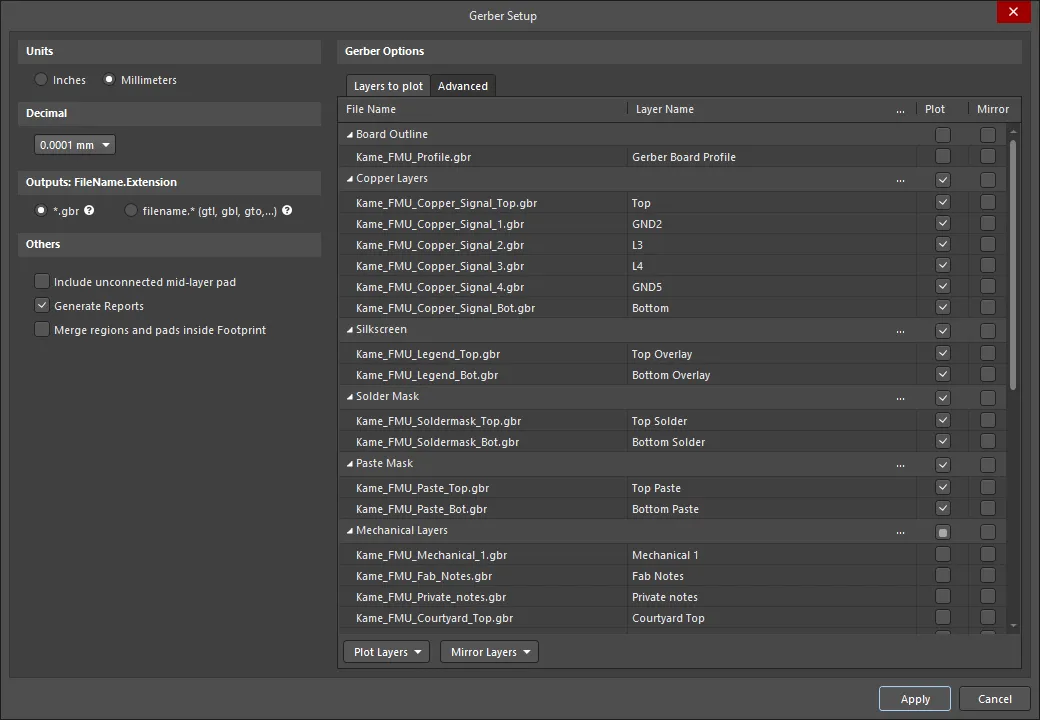The width and height of the screenshot is (1040, 720).
Task: Select Kame_FMU_Courtyard_Top.gbr file name
Action: [x=434, y=618]
